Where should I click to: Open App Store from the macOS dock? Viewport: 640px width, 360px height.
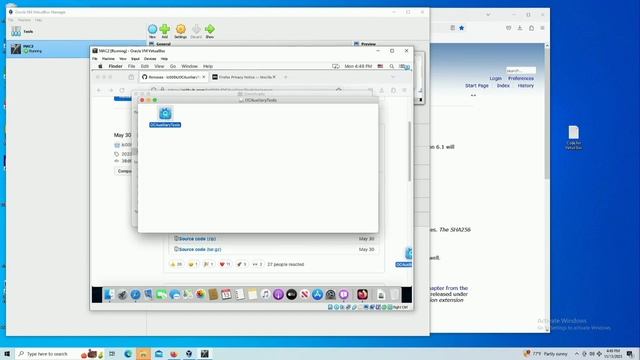click(x=318, y=294)
